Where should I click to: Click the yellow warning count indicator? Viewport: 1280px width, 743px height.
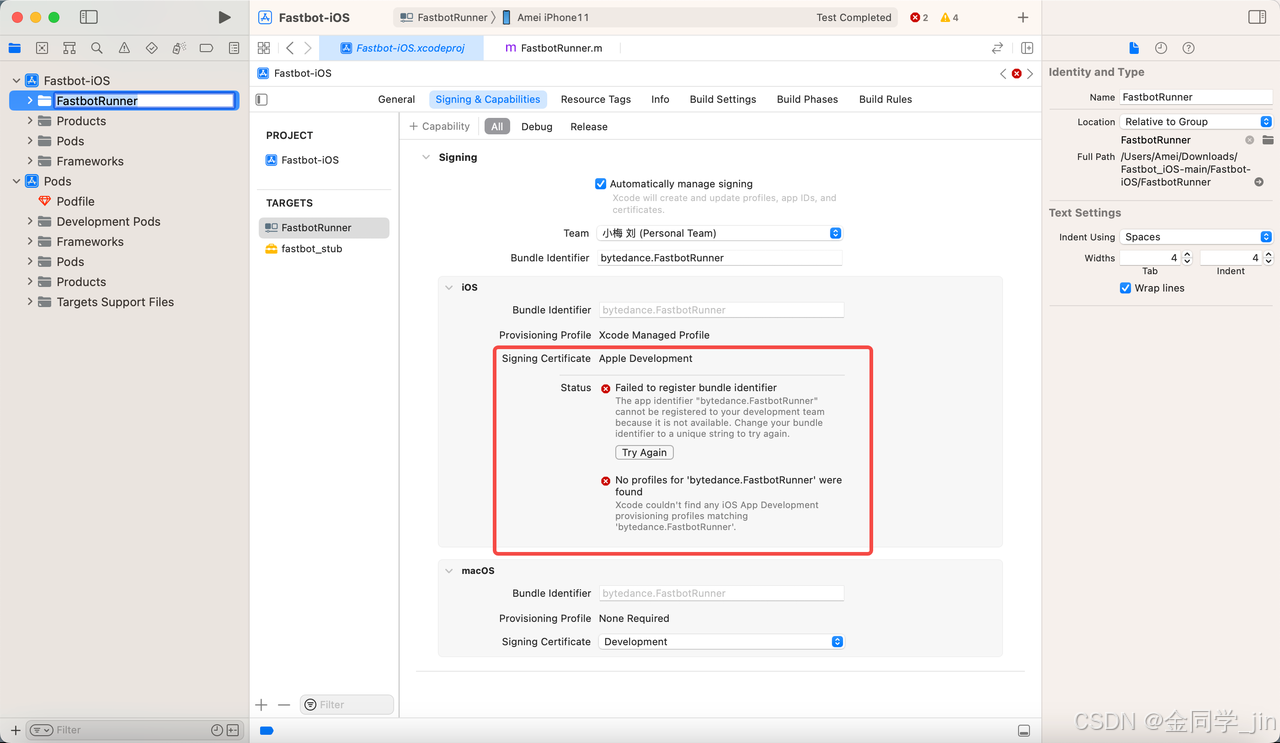(x=949, y=18)
